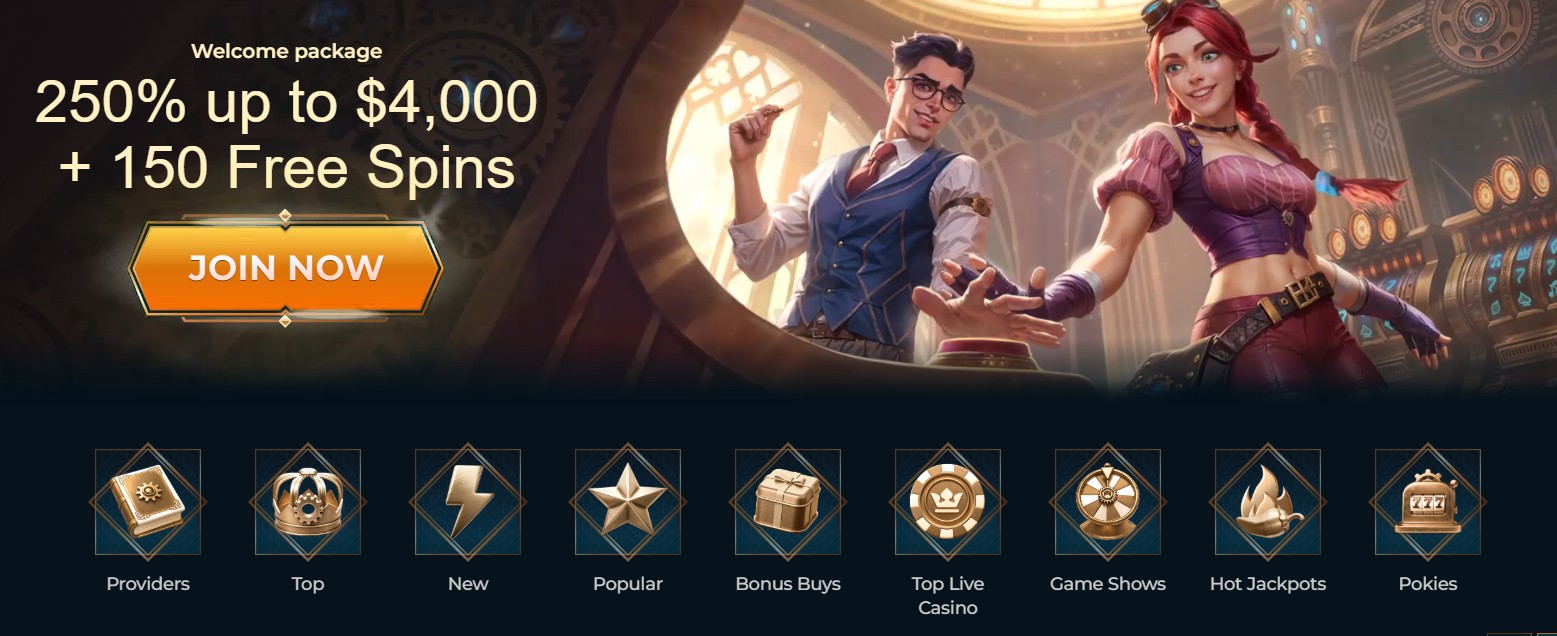
Task: Go to the Popular category label
Action: [x=628, y=584]
